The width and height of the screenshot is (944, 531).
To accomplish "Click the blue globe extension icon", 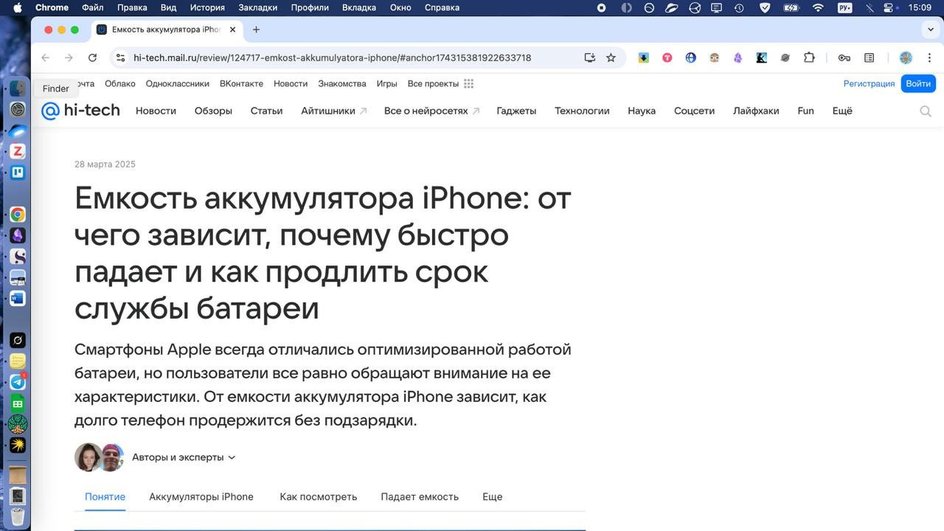I will [691, 58].
